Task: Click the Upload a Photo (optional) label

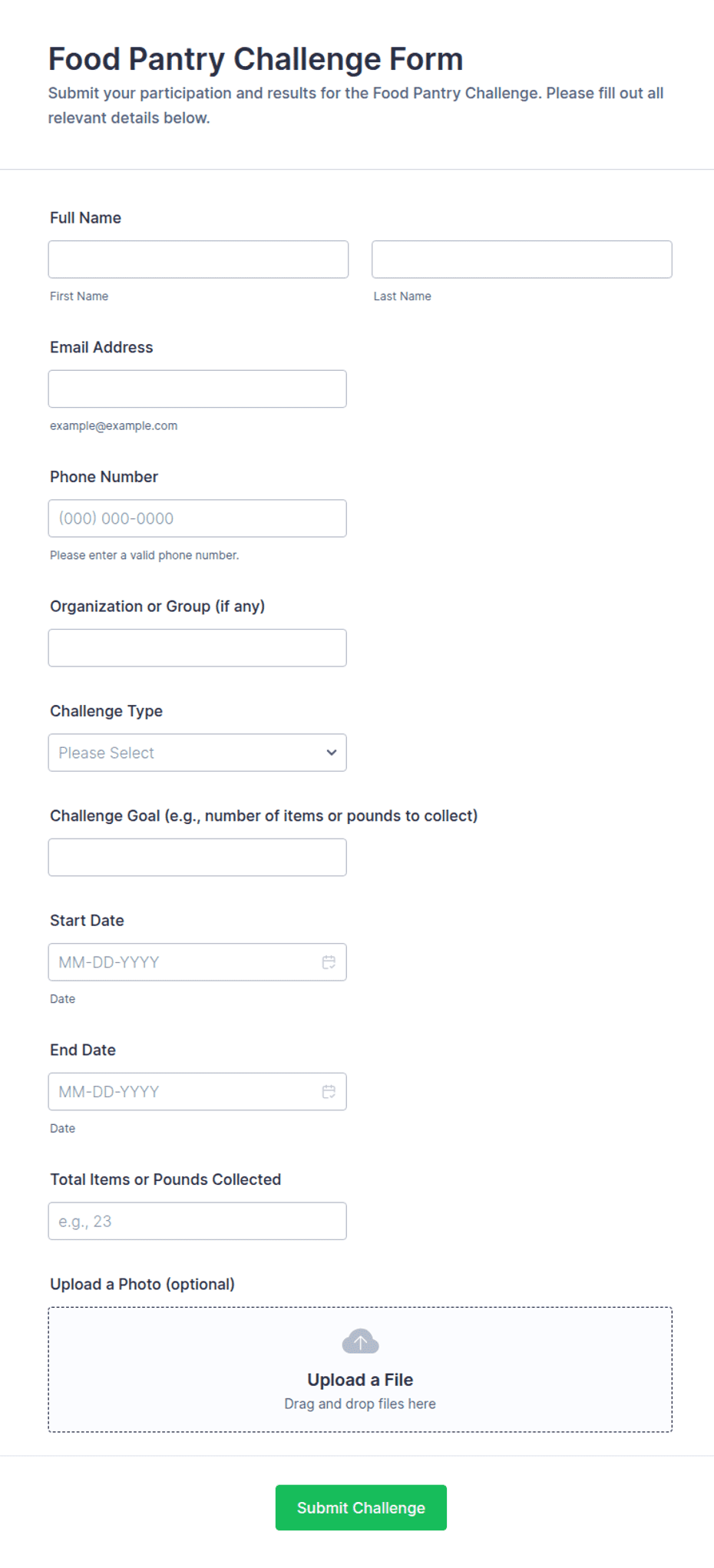Action: (x=142, y=1285)
